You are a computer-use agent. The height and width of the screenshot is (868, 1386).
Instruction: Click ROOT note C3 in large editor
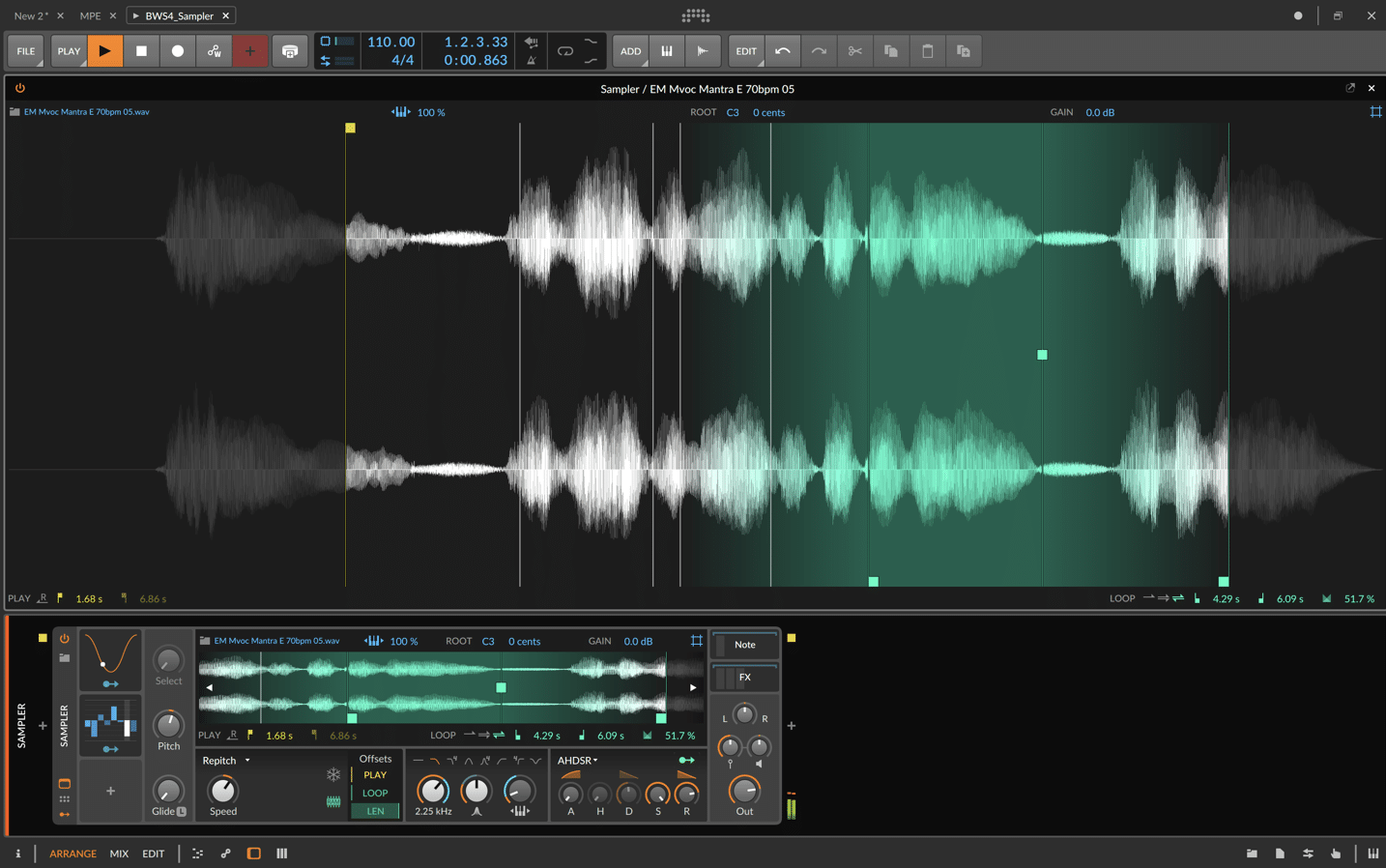click(733, 112)
